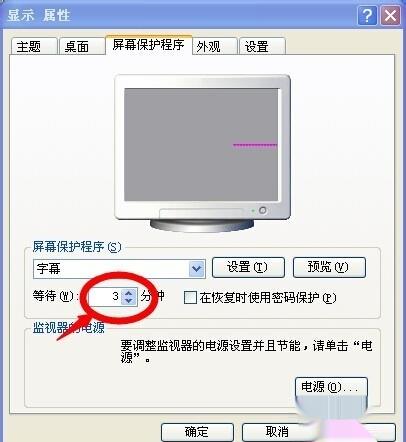Enable 在恢复时使用密码保护 checkbox

coord(190,297)
